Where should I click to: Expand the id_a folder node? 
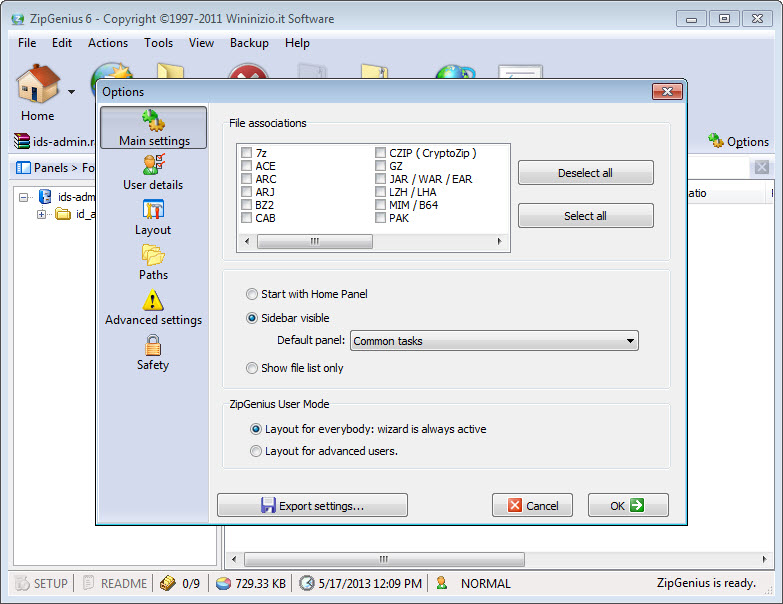(41, 214)
